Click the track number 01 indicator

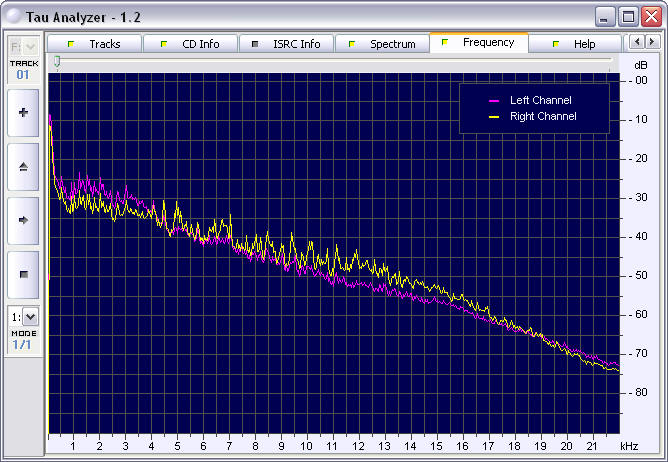(x=23, y=74)
